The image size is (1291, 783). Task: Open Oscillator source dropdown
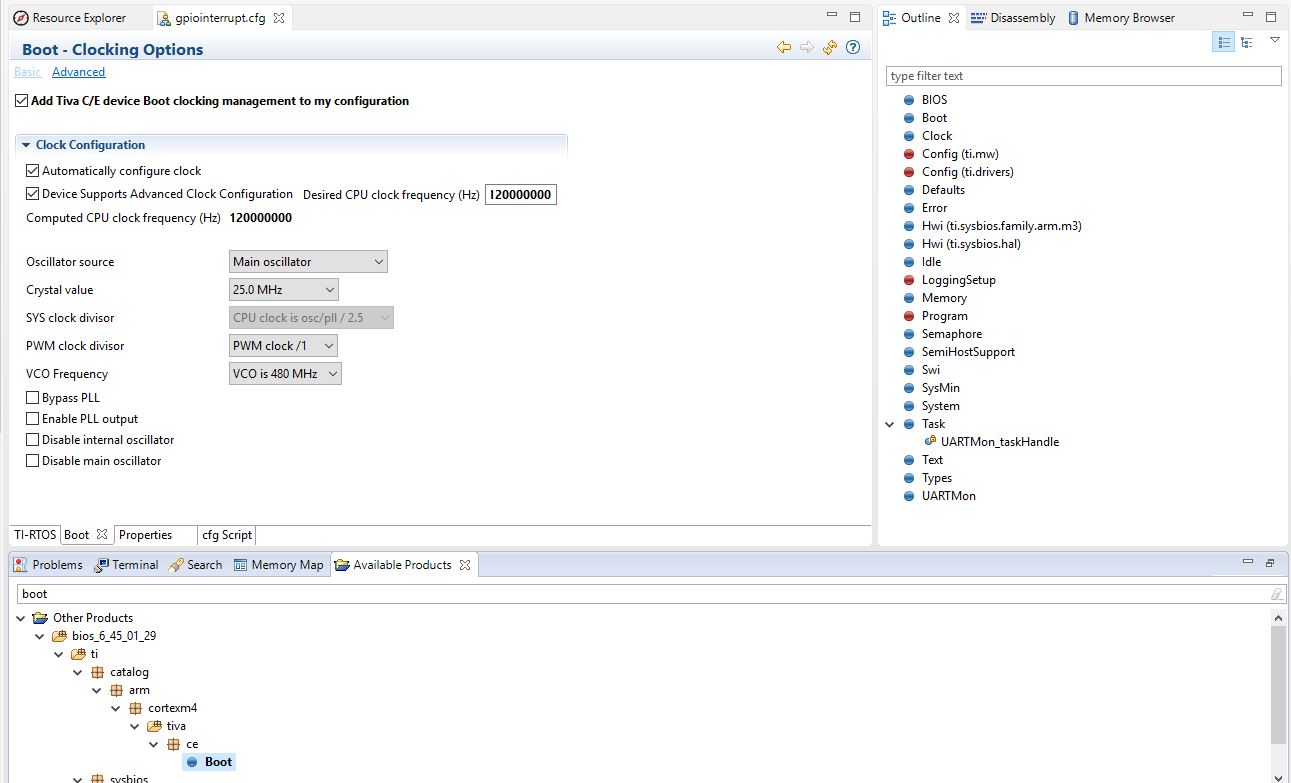pos(308,262)
